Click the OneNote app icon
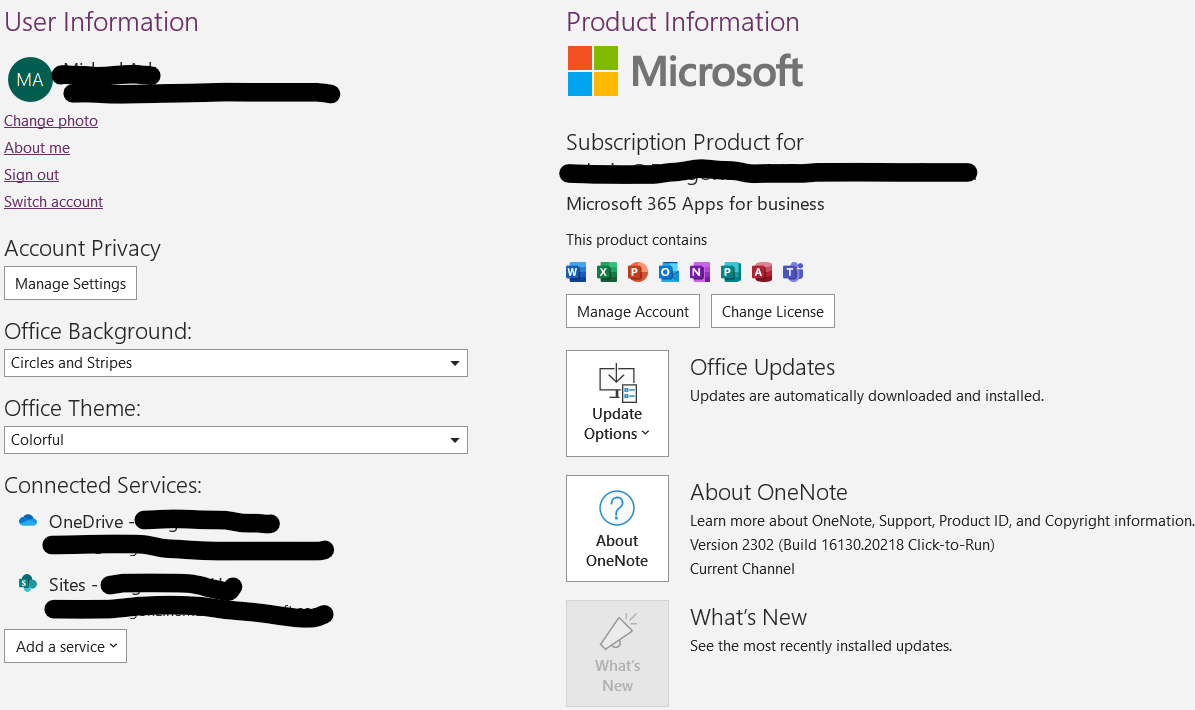Screen dimensions: 1195x710 700,272
